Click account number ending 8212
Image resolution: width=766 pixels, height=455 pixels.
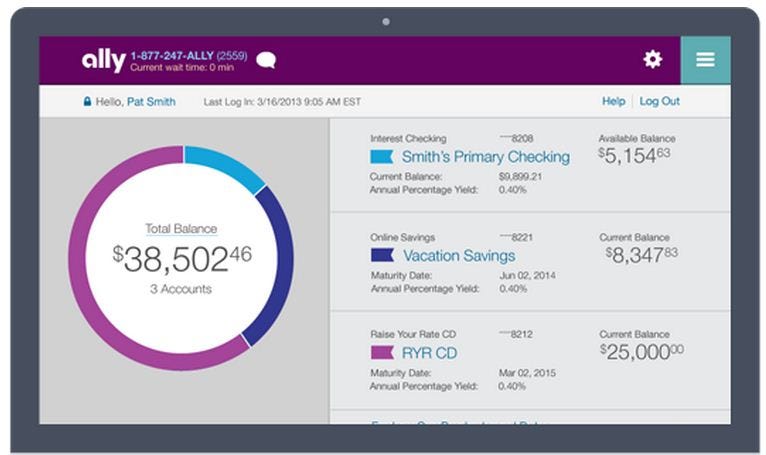coord(516,334)
